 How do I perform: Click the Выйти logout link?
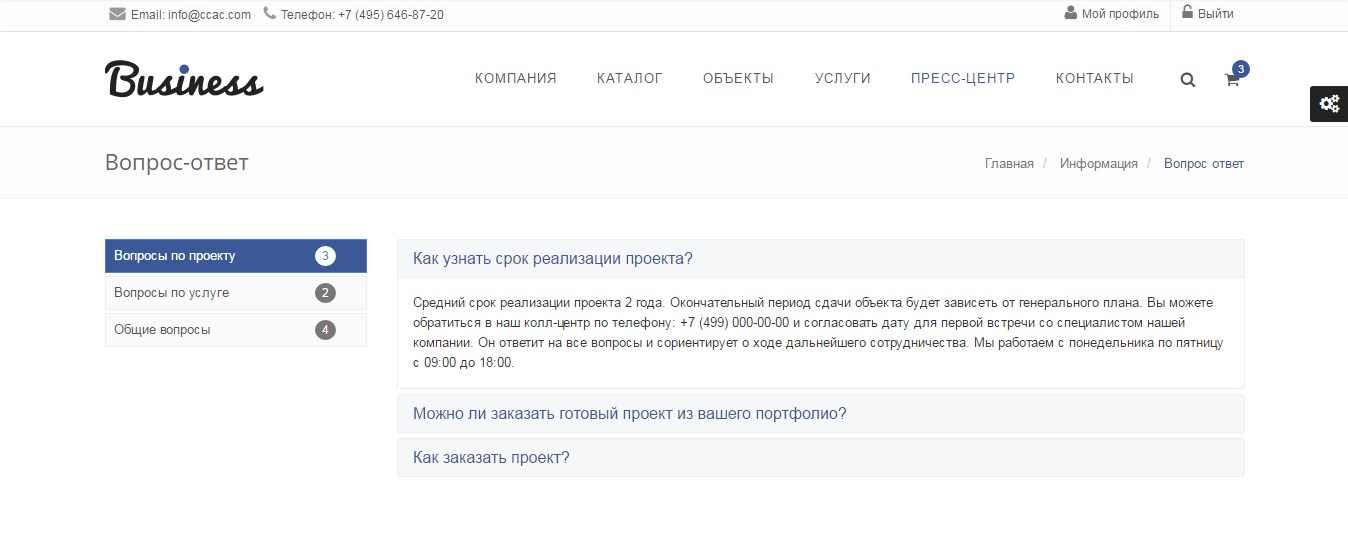coord(1215,14)
